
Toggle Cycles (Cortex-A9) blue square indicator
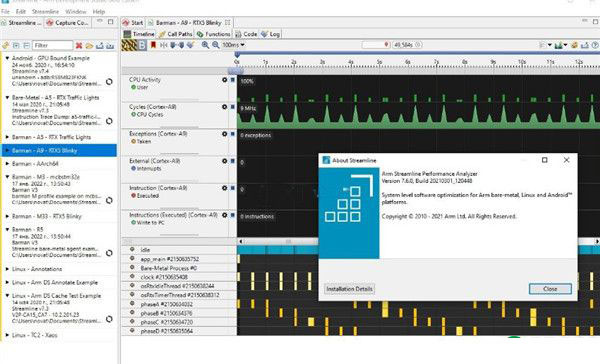232,107
